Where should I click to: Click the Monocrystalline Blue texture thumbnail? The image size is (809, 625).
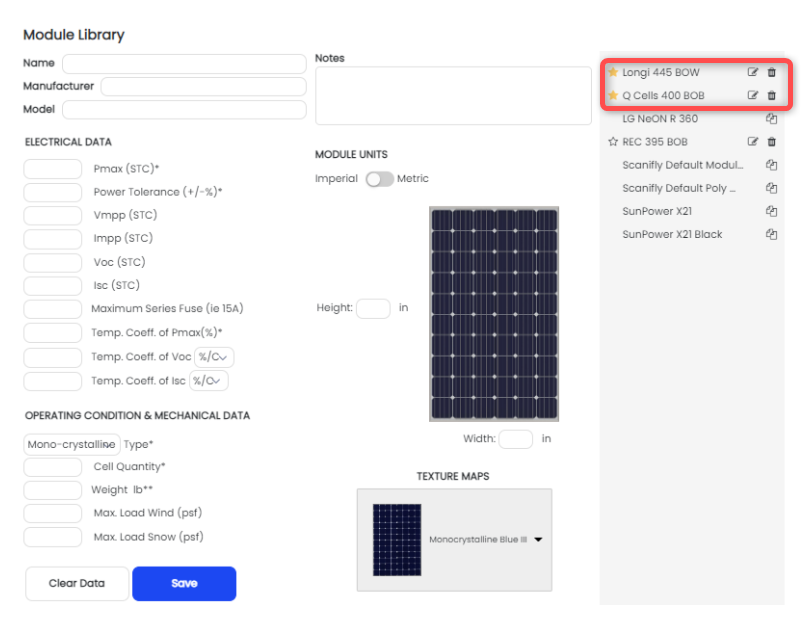397,539
